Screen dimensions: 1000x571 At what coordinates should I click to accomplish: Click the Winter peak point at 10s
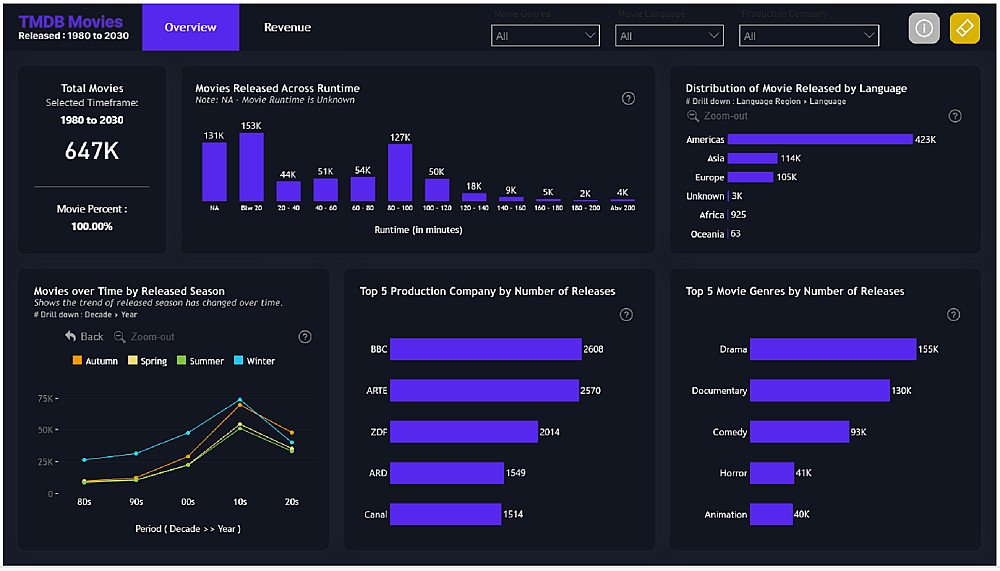(240, 399)
